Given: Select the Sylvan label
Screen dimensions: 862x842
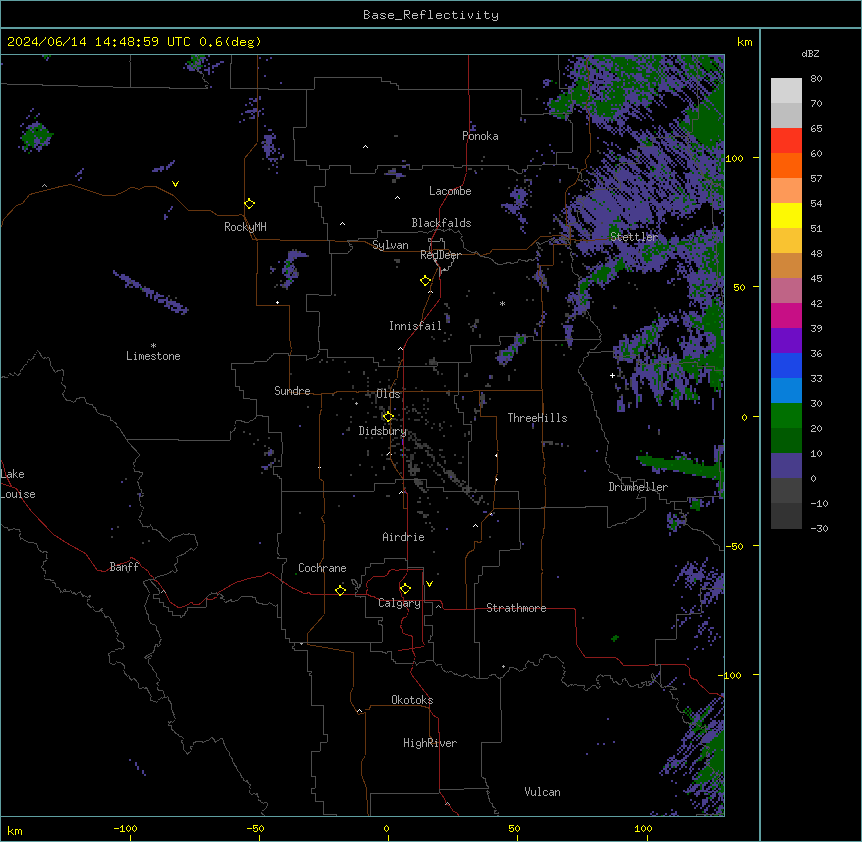Looking at the screenshot, I should [390, 245].
